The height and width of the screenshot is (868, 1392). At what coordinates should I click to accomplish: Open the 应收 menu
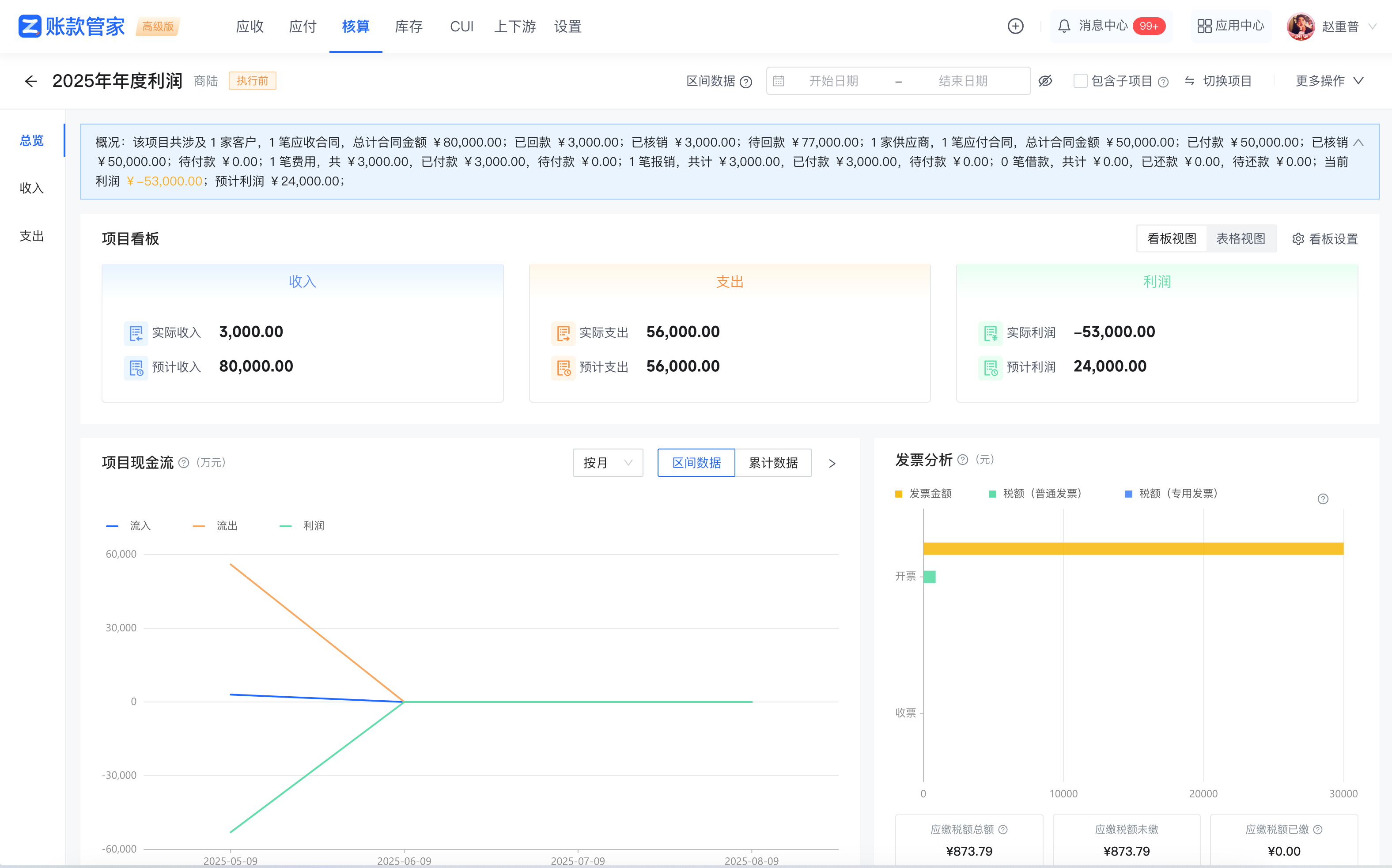(250, 26)
